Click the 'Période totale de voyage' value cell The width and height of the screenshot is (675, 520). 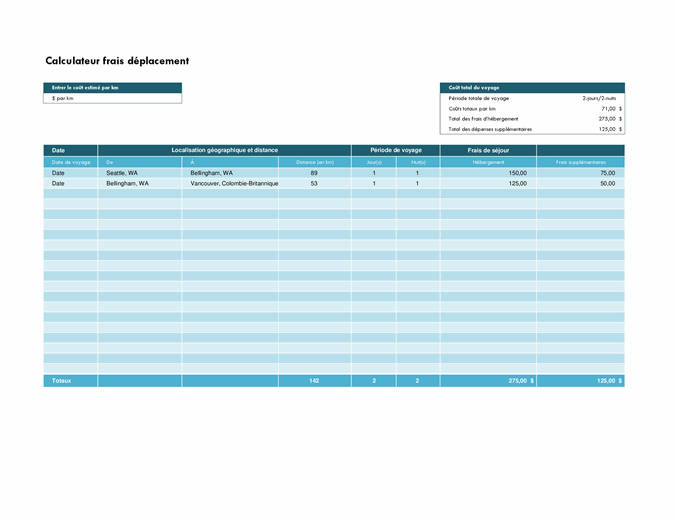click(x=598, y=98)
